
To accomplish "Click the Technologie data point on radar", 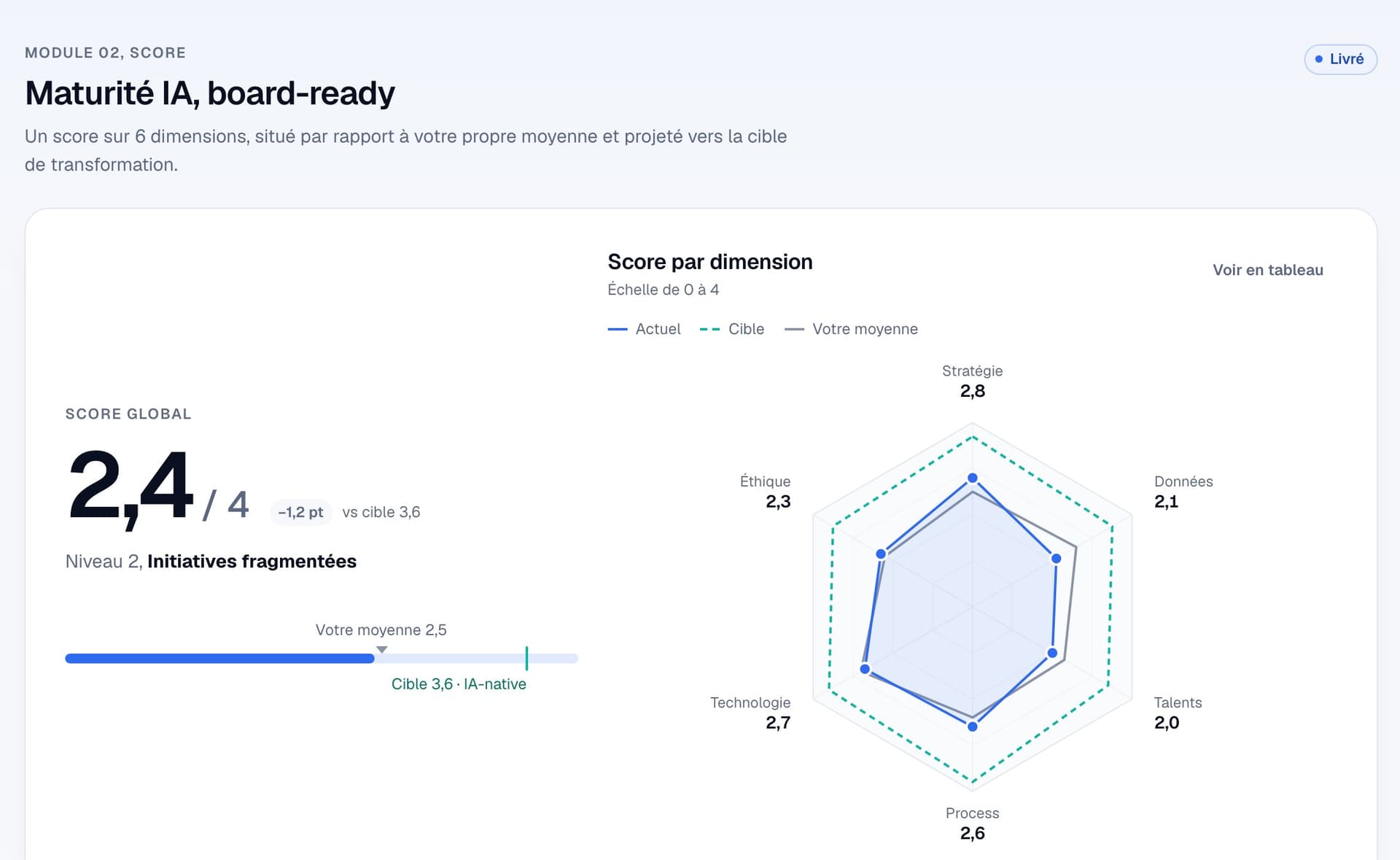I will click(865, 669).
